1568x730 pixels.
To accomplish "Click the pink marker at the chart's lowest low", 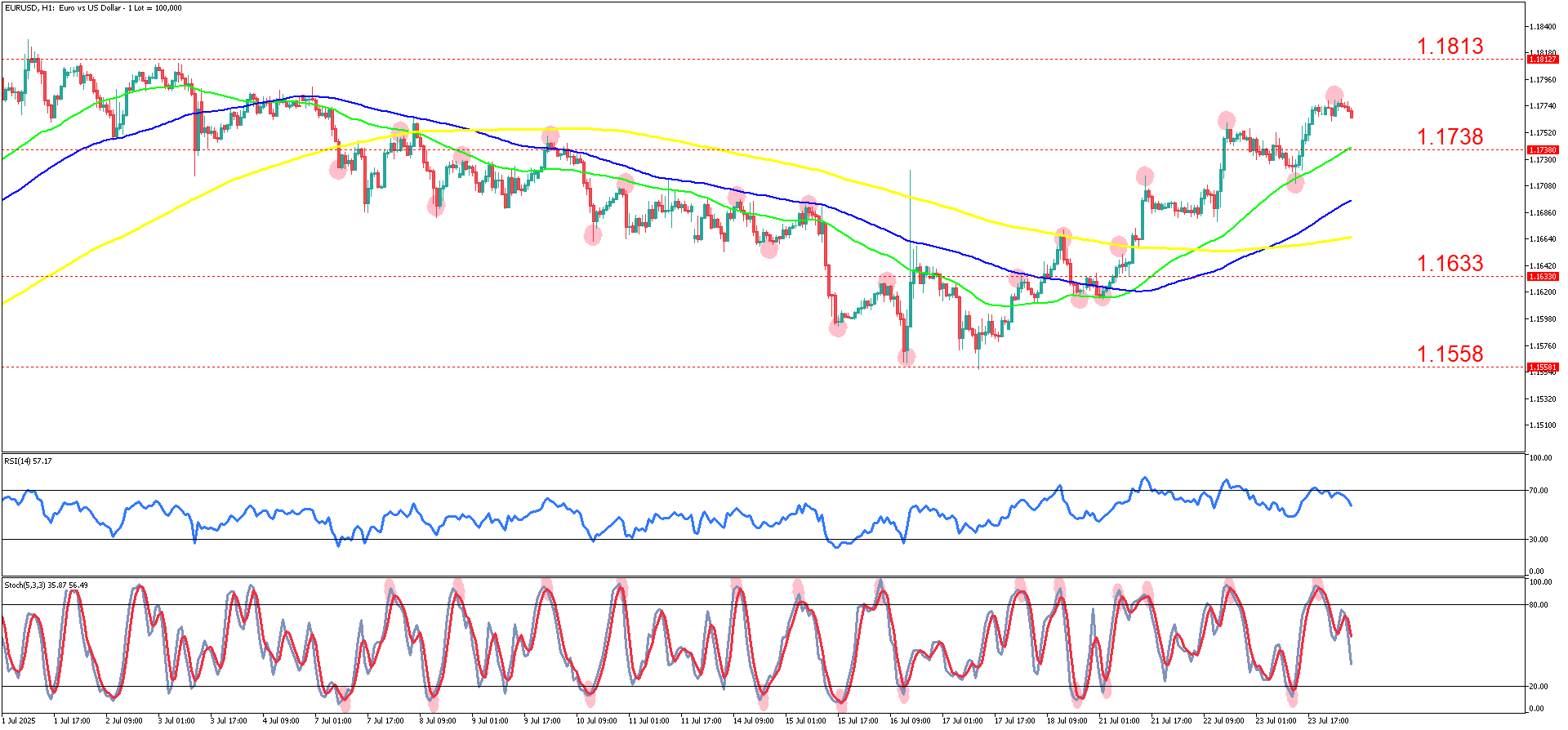I will (x=906, y=357).
